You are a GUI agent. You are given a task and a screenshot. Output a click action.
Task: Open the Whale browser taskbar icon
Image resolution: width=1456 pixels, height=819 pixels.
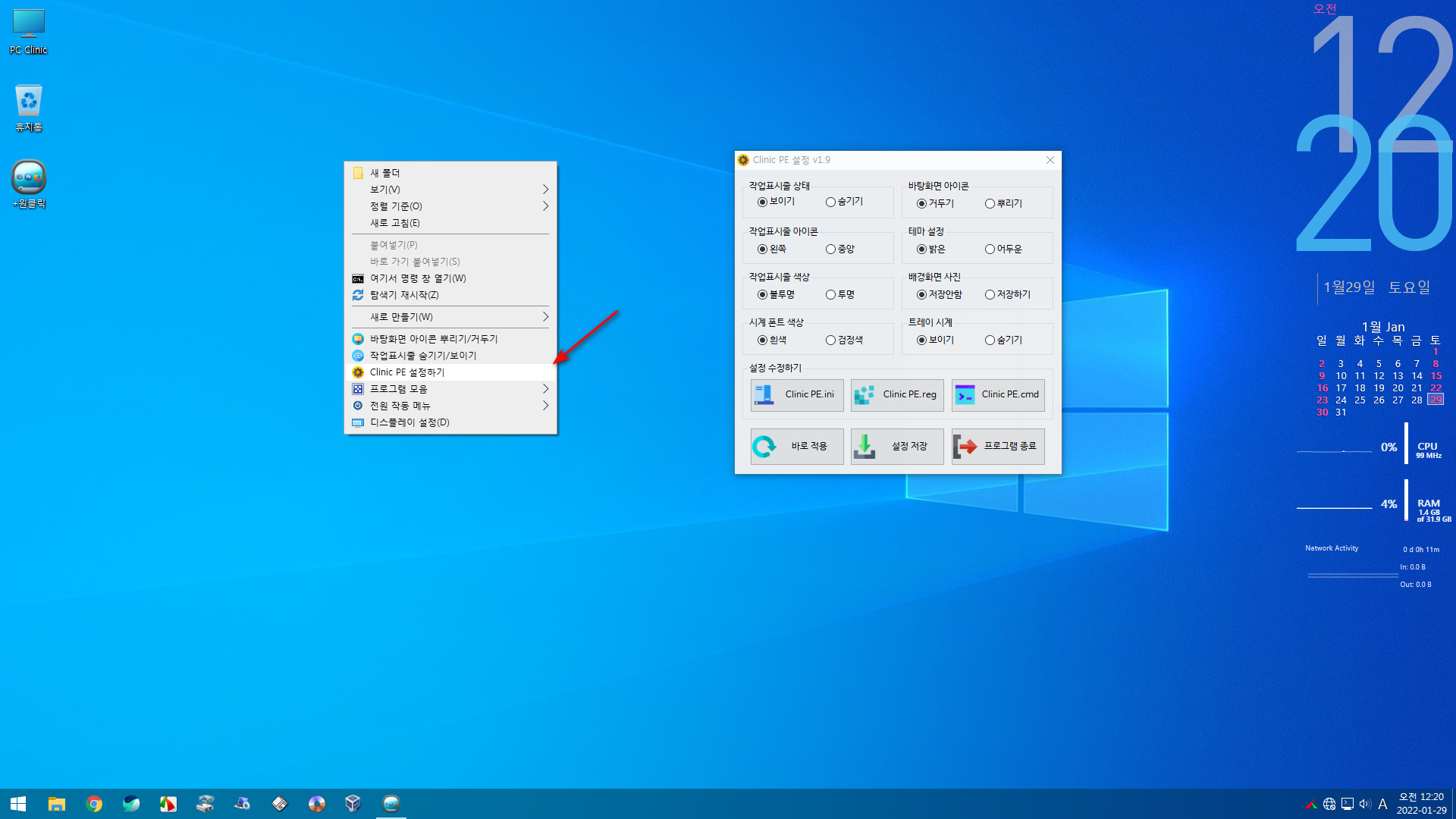coord(131,804)
